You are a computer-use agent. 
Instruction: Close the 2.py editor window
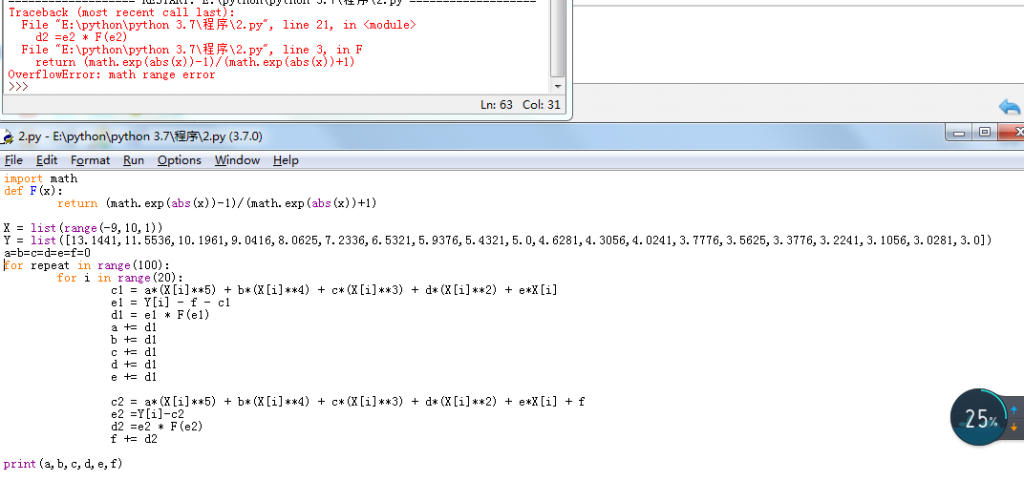(1014, 132)
